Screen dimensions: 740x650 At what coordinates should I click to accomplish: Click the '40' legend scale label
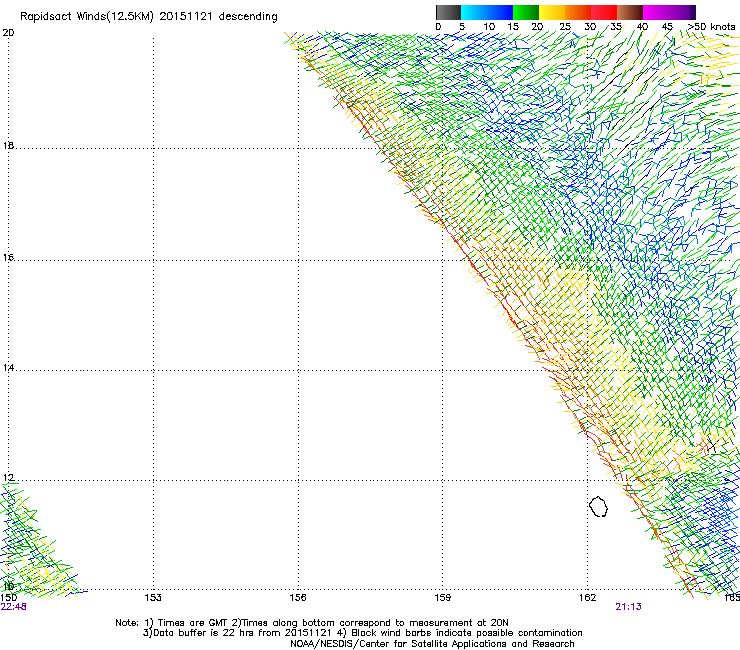pyautogui.click(x=642, y=27)
